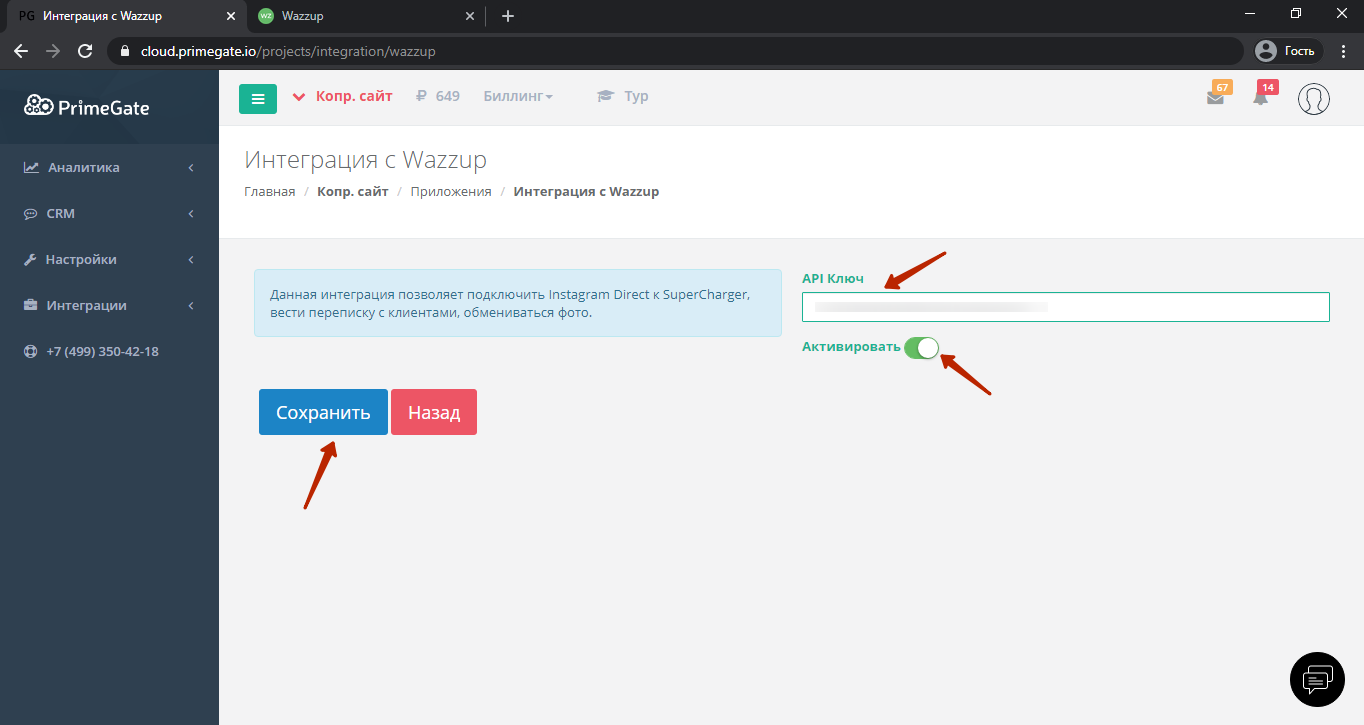1364x725 pixels.
Task: Click the ruble balance icon
Action: coord(421,96)
